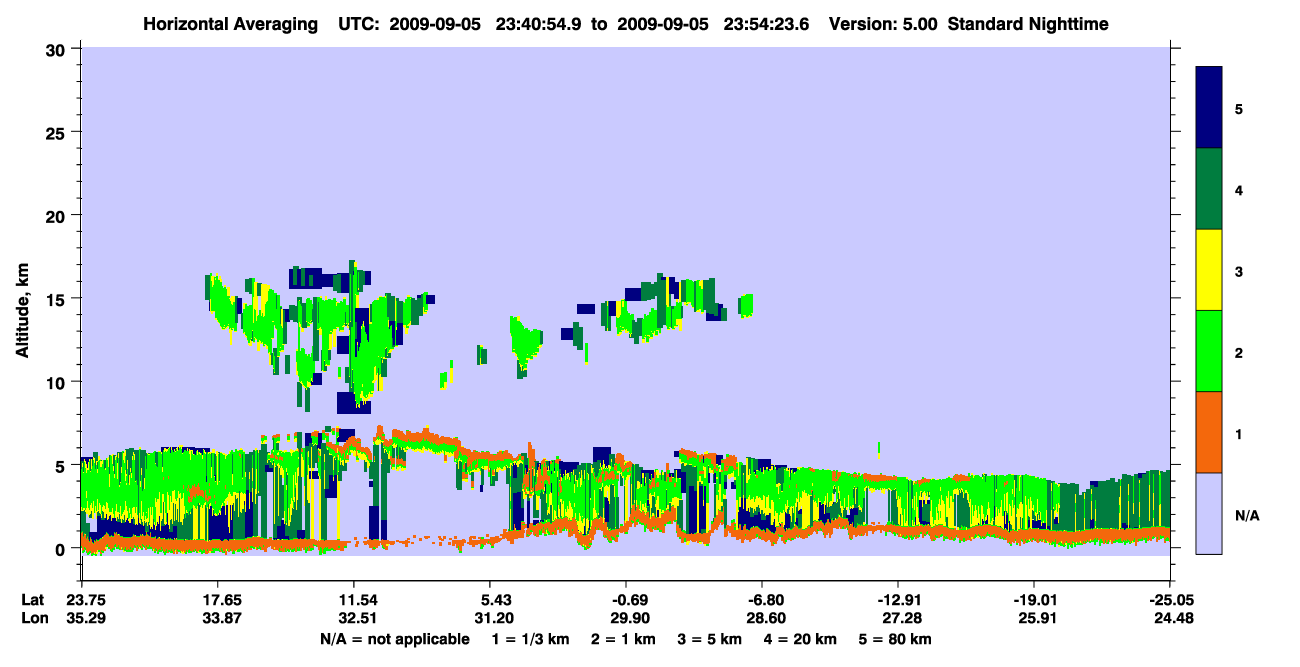Click the 'Lat' row label
The width and height of the screenshot is (1300, 667).
point(32,600)
